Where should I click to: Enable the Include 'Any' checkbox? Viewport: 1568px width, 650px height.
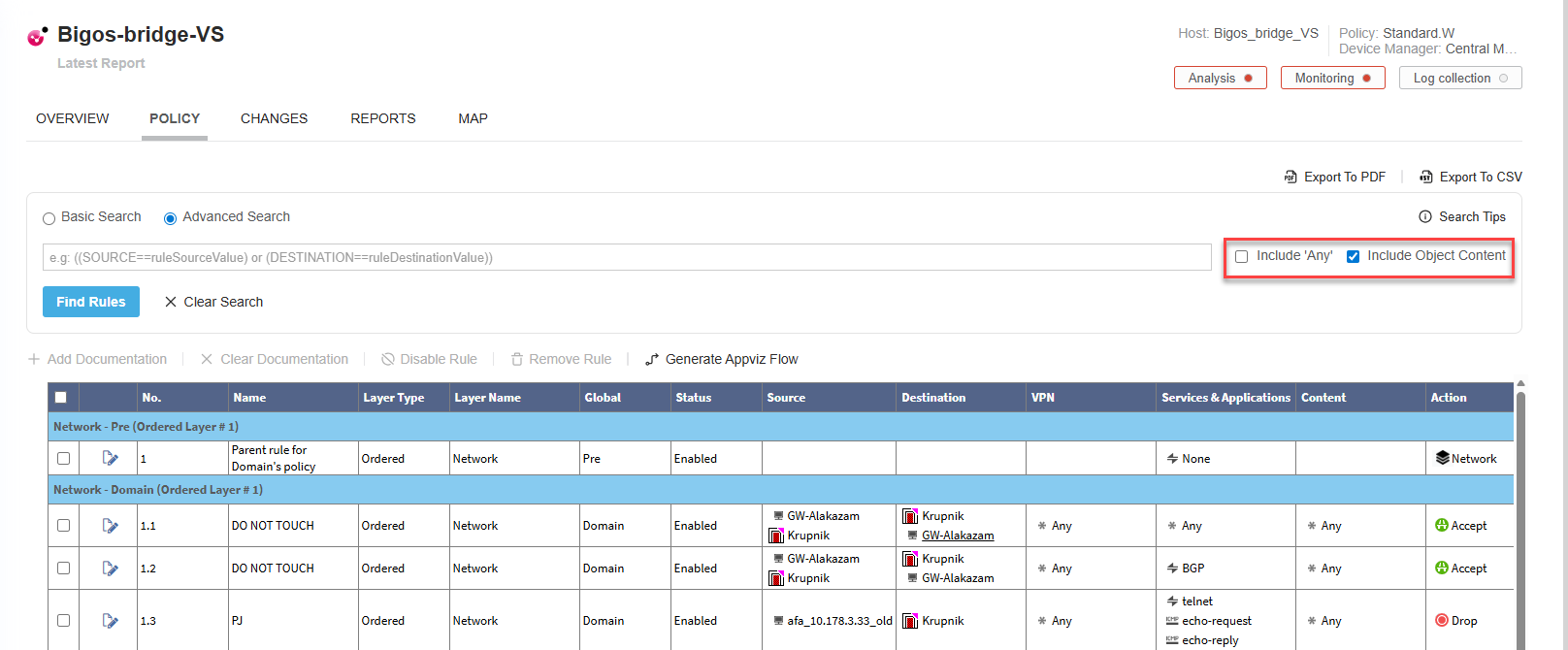pos(1241,257)
